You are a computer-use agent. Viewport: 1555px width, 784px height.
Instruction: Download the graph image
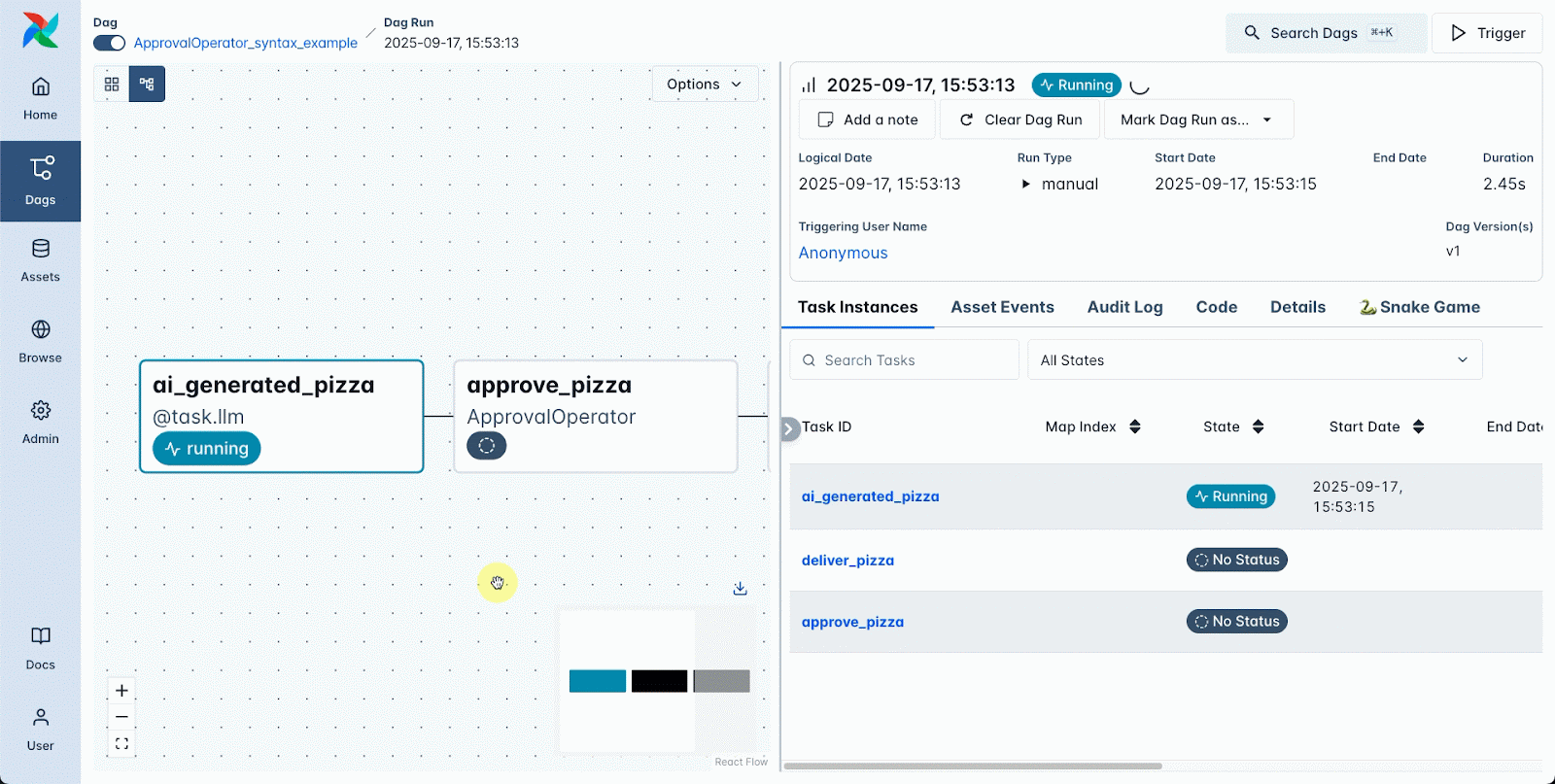click(x=740, y=589)
